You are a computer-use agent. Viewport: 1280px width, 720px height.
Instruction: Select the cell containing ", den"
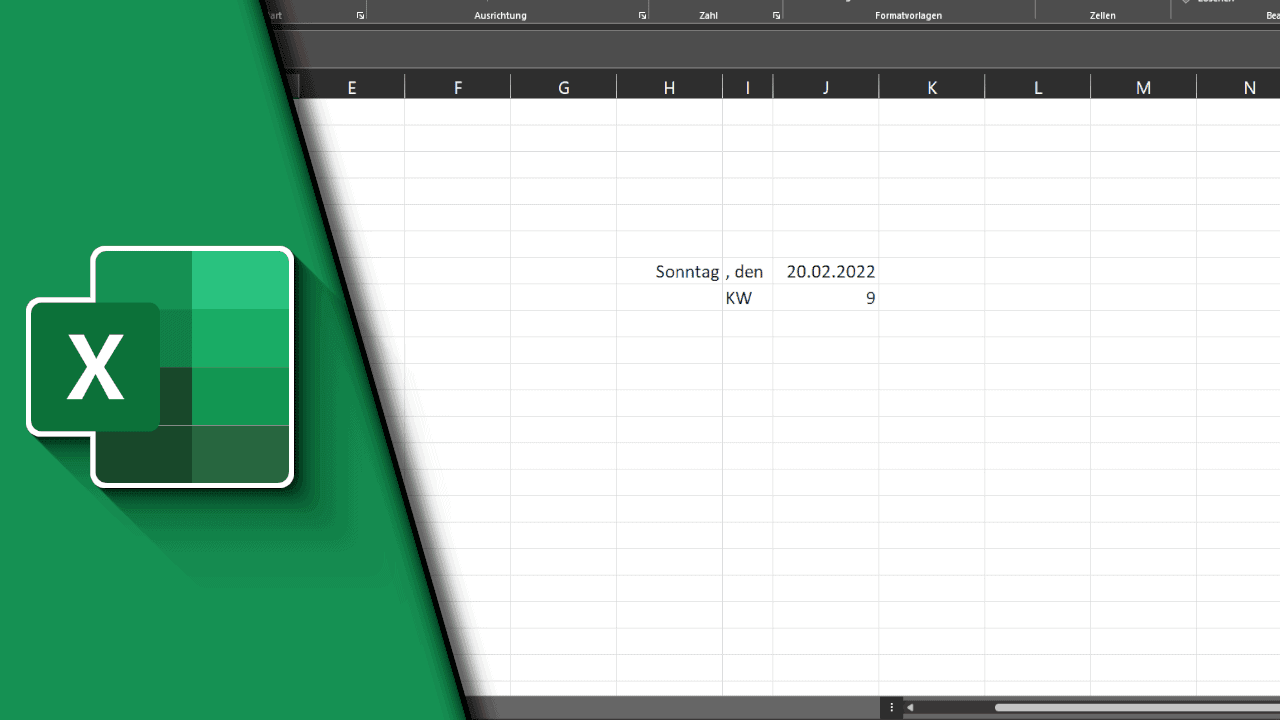[748, 271]
